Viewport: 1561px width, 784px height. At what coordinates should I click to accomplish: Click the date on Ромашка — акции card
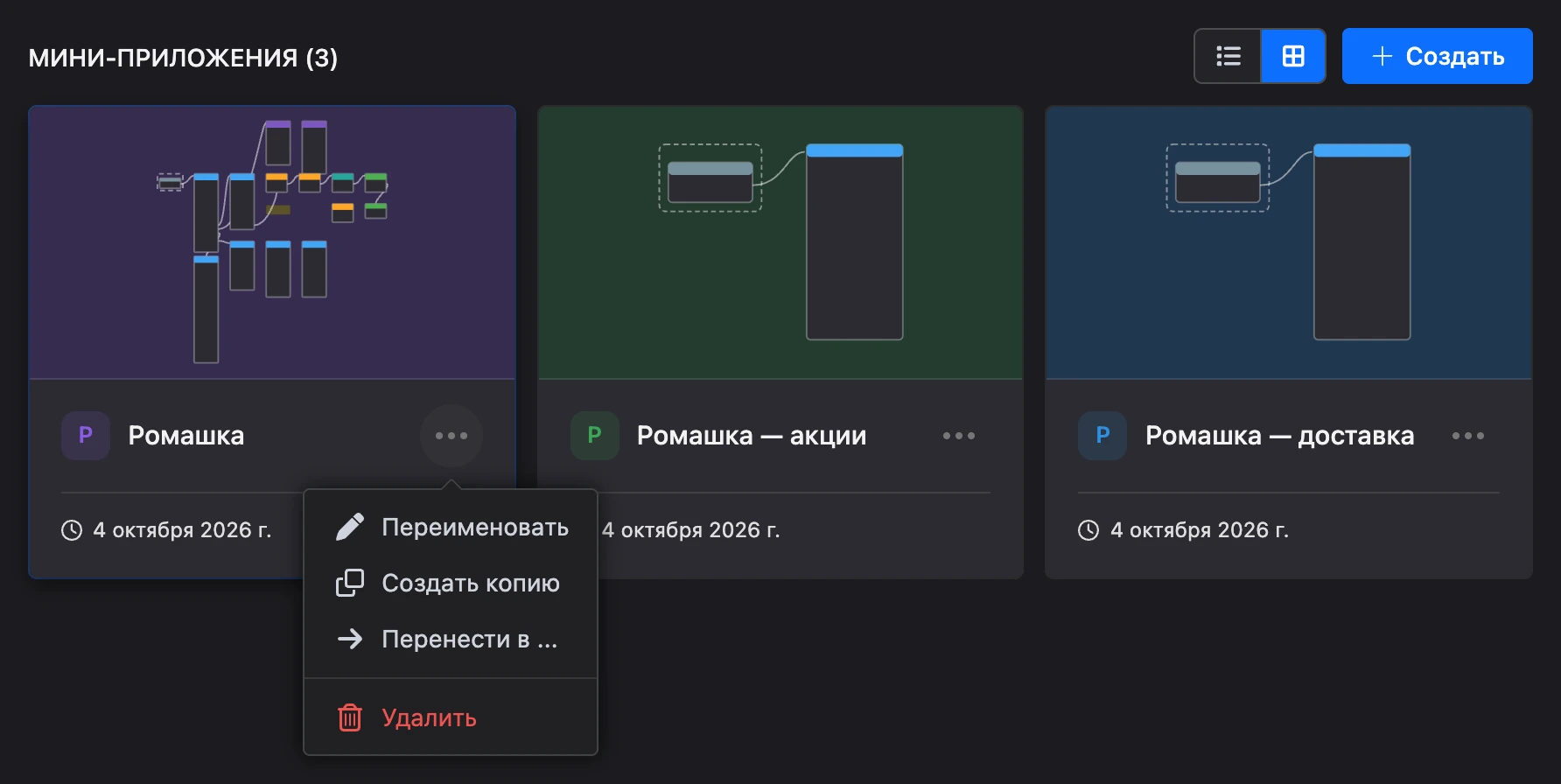click(691, 530)
